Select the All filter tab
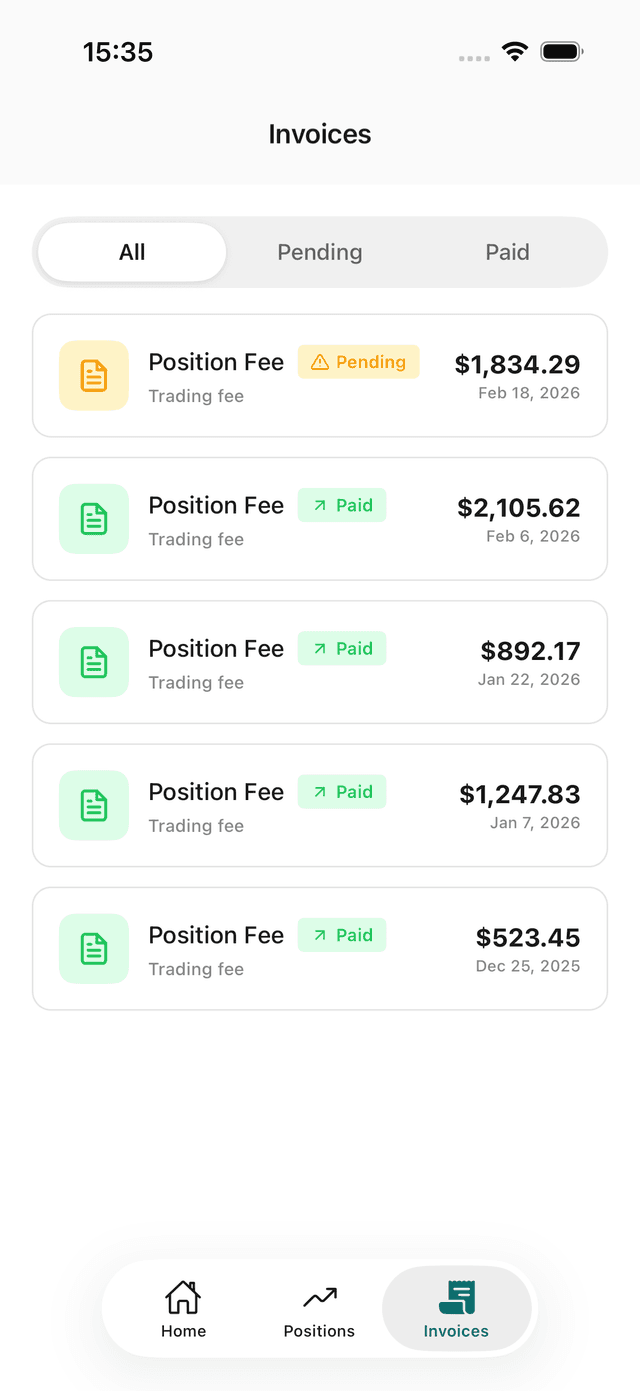 (x=131, y=252)
